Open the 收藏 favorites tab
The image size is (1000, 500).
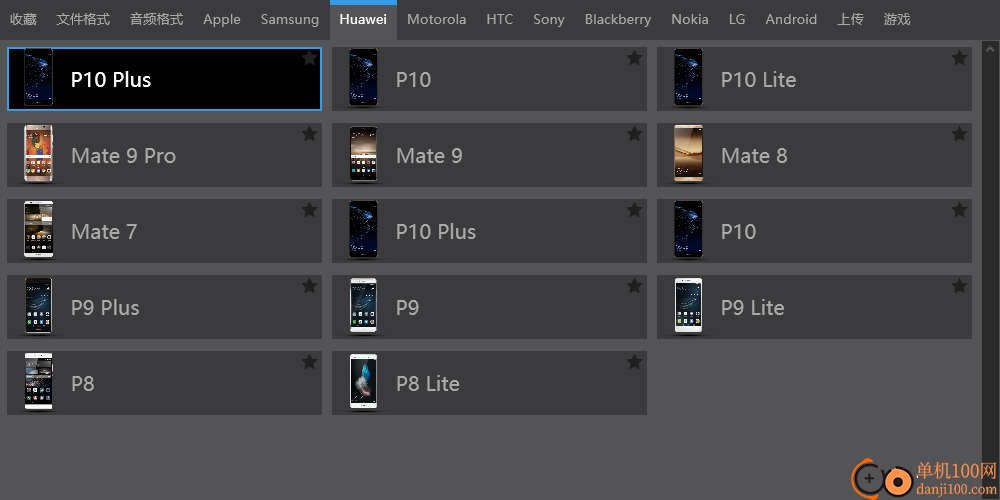tap(23, 20)
